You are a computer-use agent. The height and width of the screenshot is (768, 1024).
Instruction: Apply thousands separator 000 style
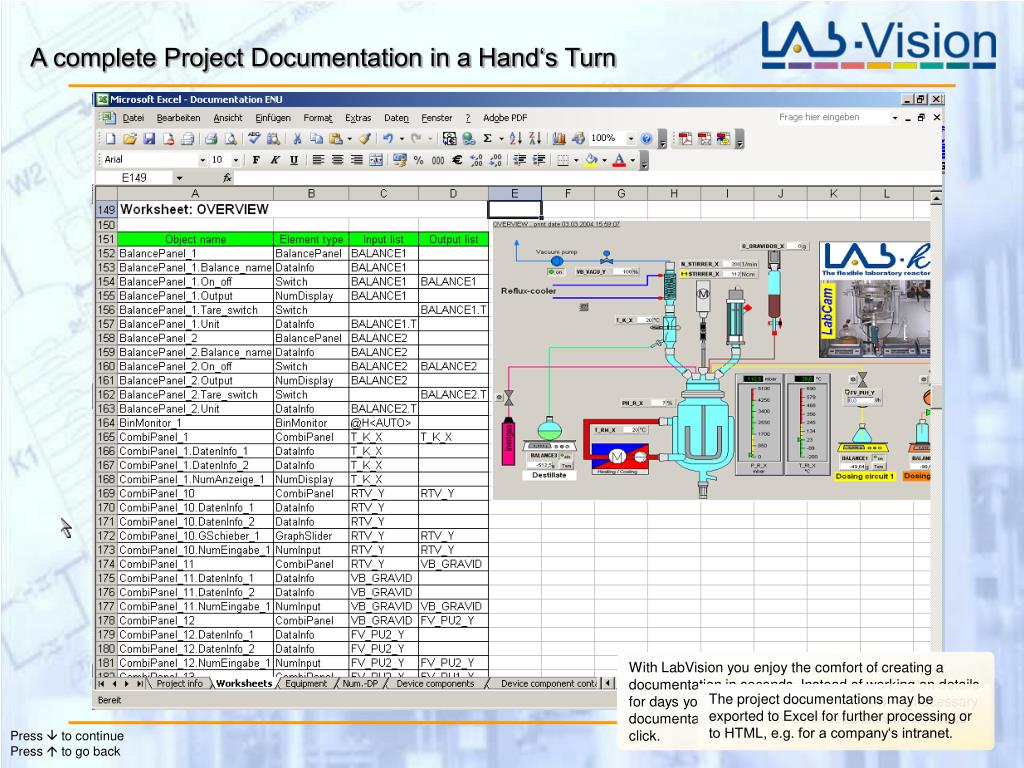(438, 160)
